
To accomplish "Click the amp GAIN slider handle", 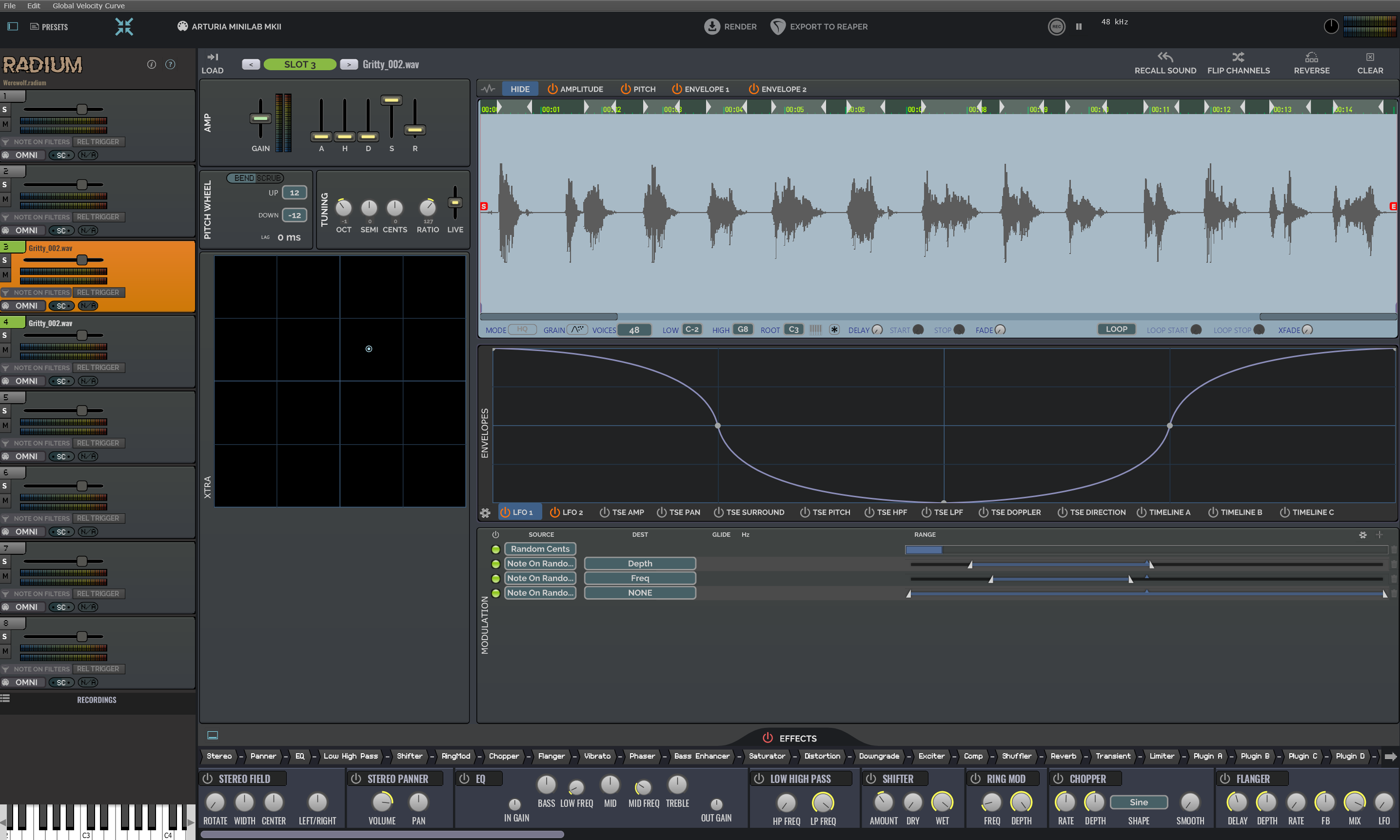I will pyautogui.click(x=260, y=118).
